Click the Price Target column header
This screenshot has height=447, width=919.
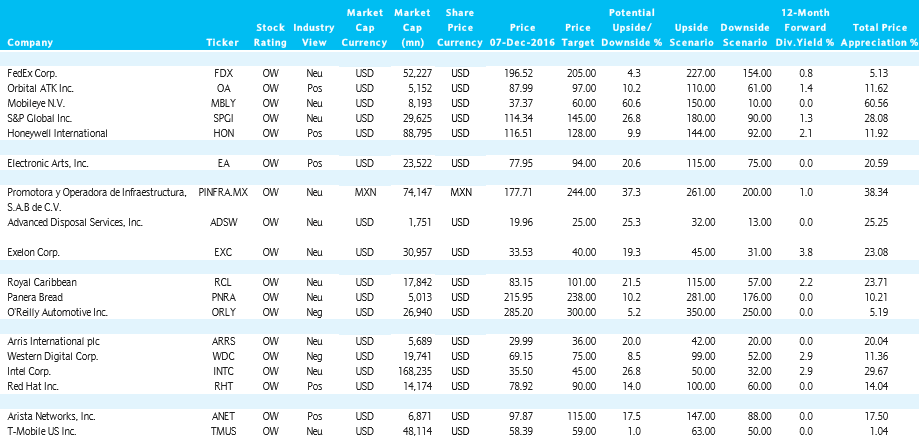pos(580,35)
